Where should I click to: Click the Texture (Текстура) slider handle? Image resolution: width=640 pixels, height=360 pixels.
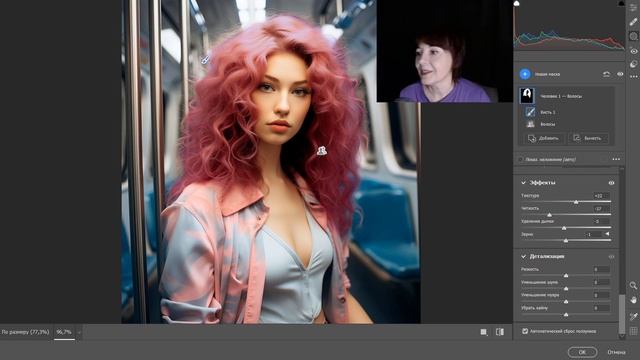pyautogui.click(x=576, y=202)
